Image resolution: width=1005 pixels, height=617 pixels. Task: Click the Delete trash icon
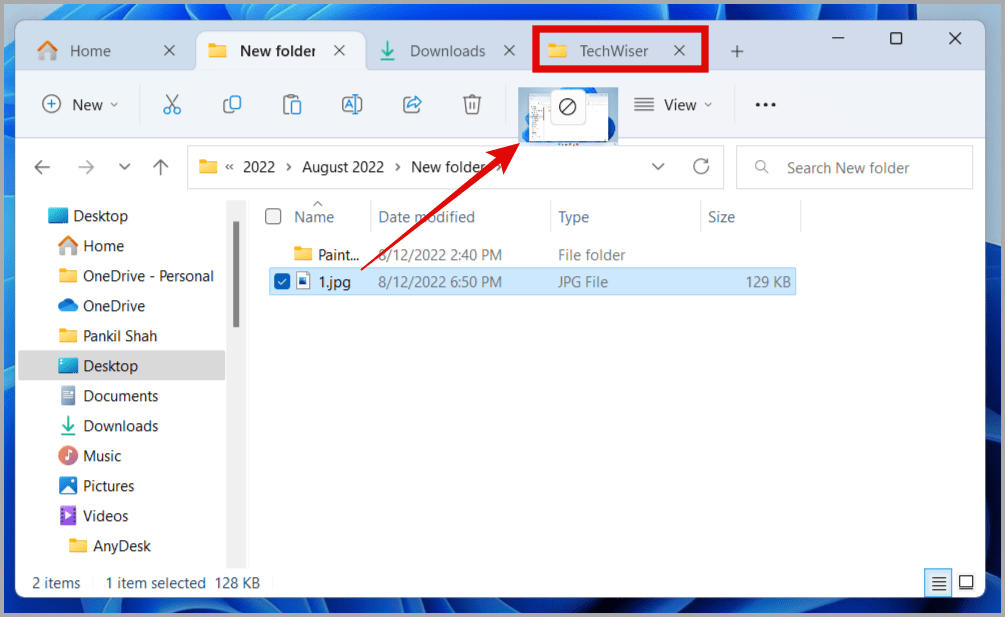[x=472, y=104]
